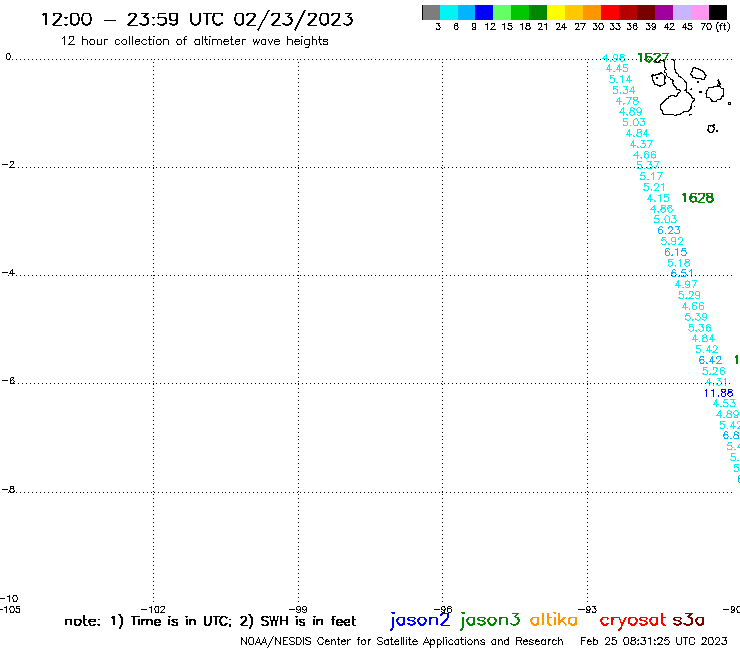
Task: Click the '12:00 – 23:59 UTC 02/23/2023' title
Action: (x=197, y=20)
